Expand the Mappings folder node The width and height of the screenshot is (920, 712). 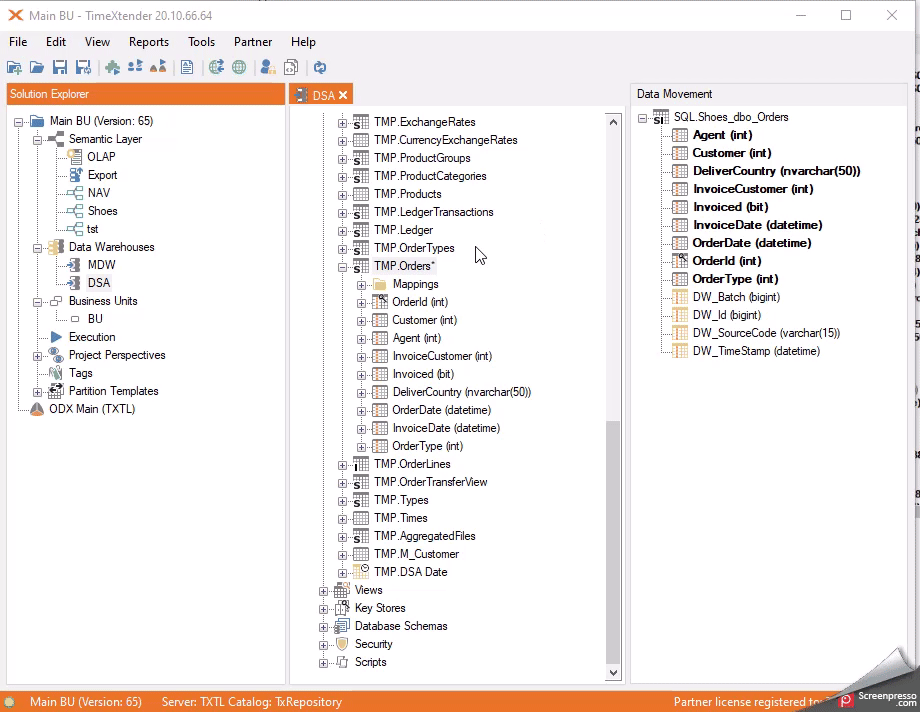pos(361,285)
